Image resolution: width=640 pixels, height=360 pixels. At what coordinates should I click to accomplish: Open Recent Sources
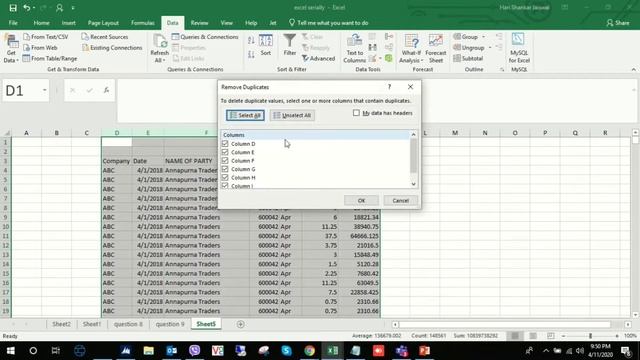click(x=105, y=37)
